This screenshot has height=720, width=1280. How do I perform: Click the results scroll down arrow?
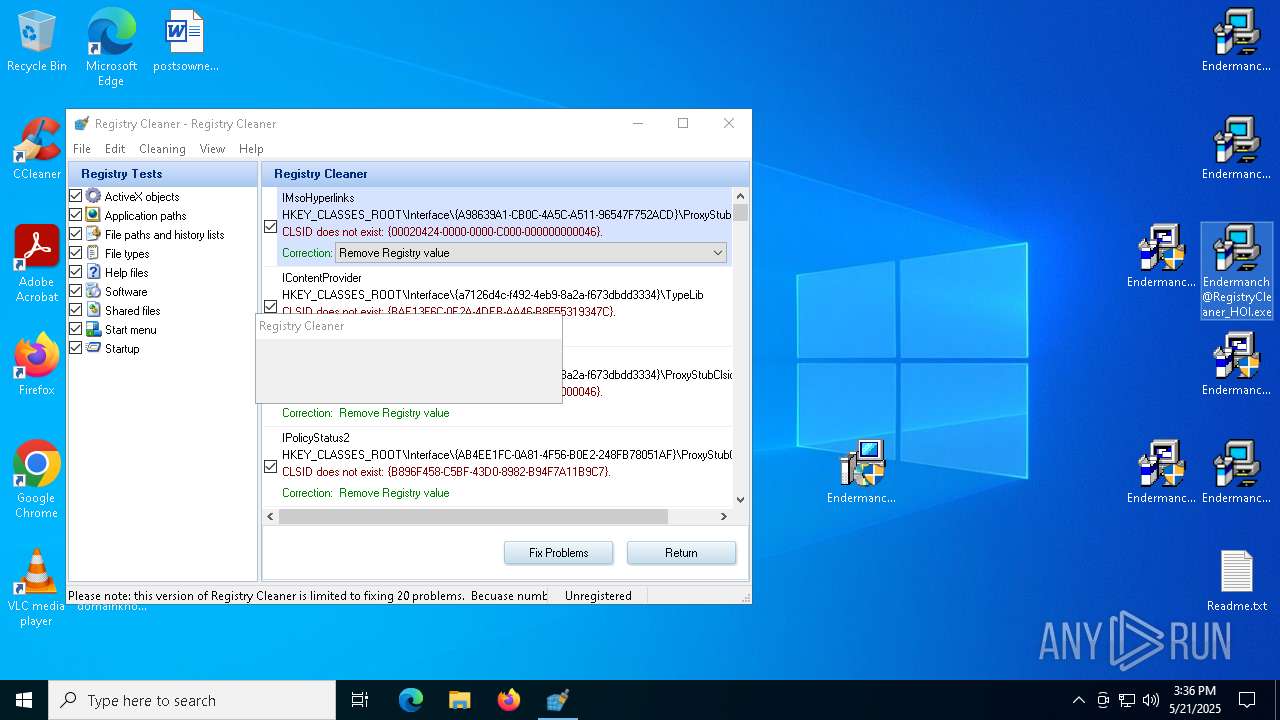tap(741, 499)
